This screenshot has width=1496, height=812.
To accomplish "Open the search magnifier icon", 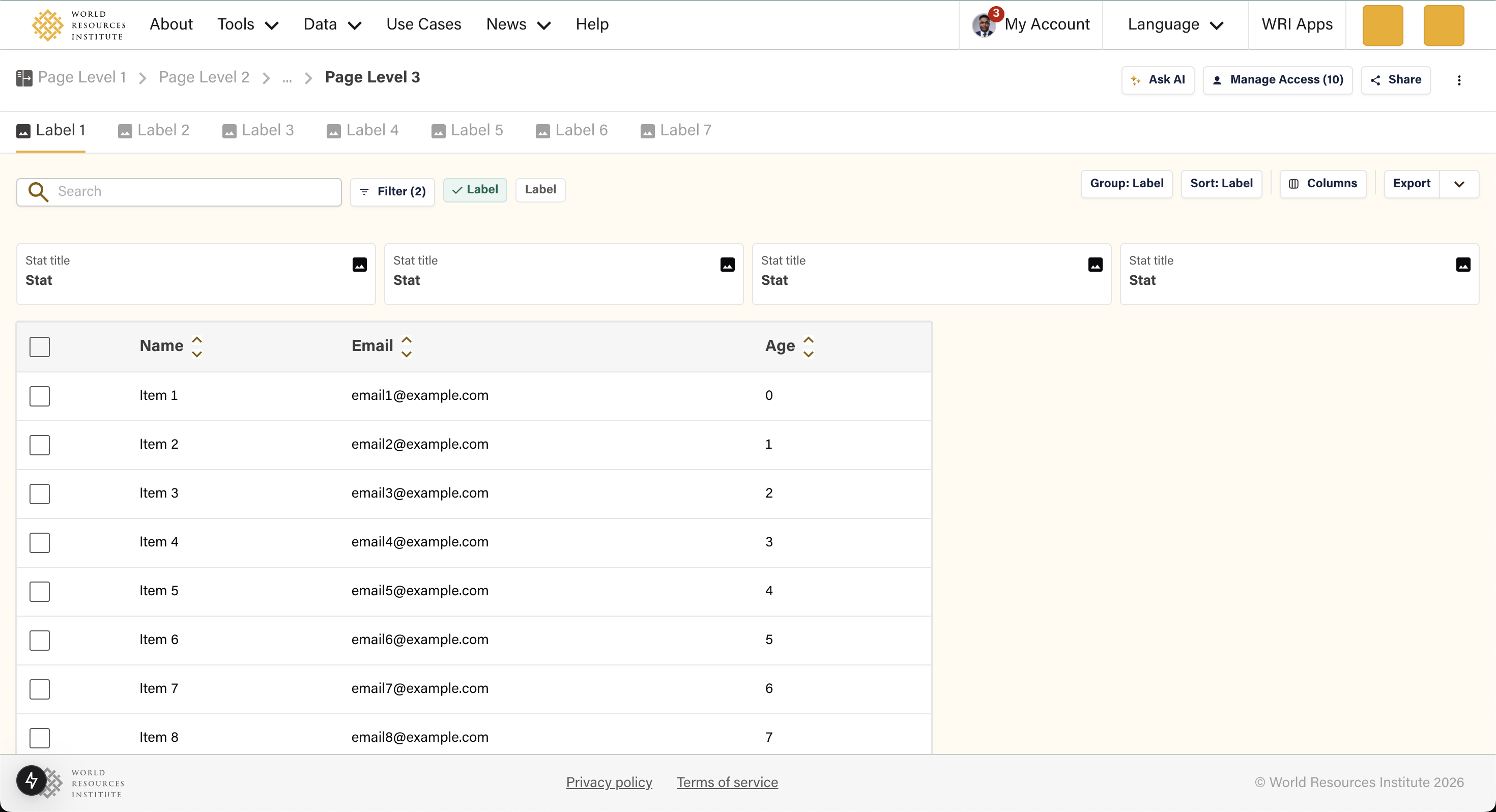I will 38,192.
